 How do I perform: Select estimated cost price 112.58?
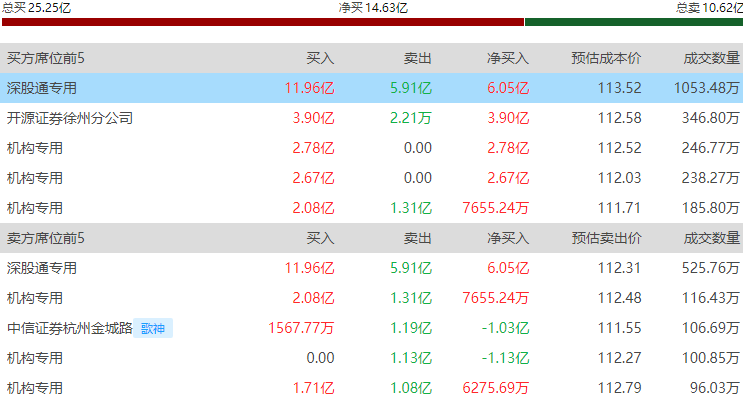(x=619, y=118)
